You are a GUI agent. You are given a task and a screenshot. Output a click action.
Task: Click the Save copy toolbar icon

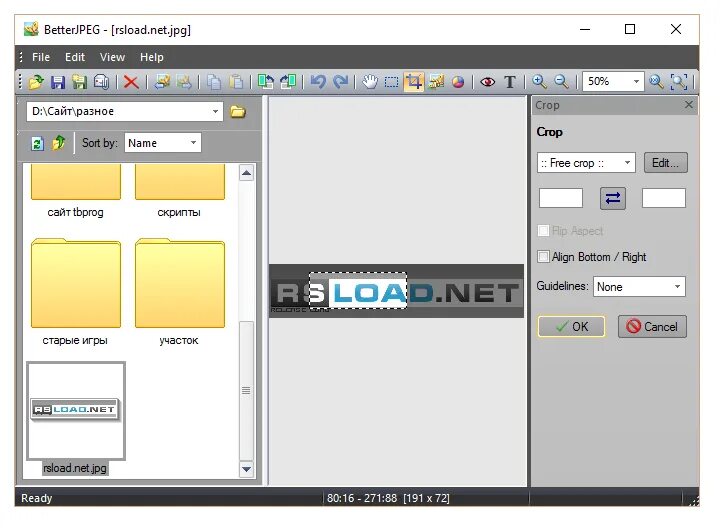101,82
